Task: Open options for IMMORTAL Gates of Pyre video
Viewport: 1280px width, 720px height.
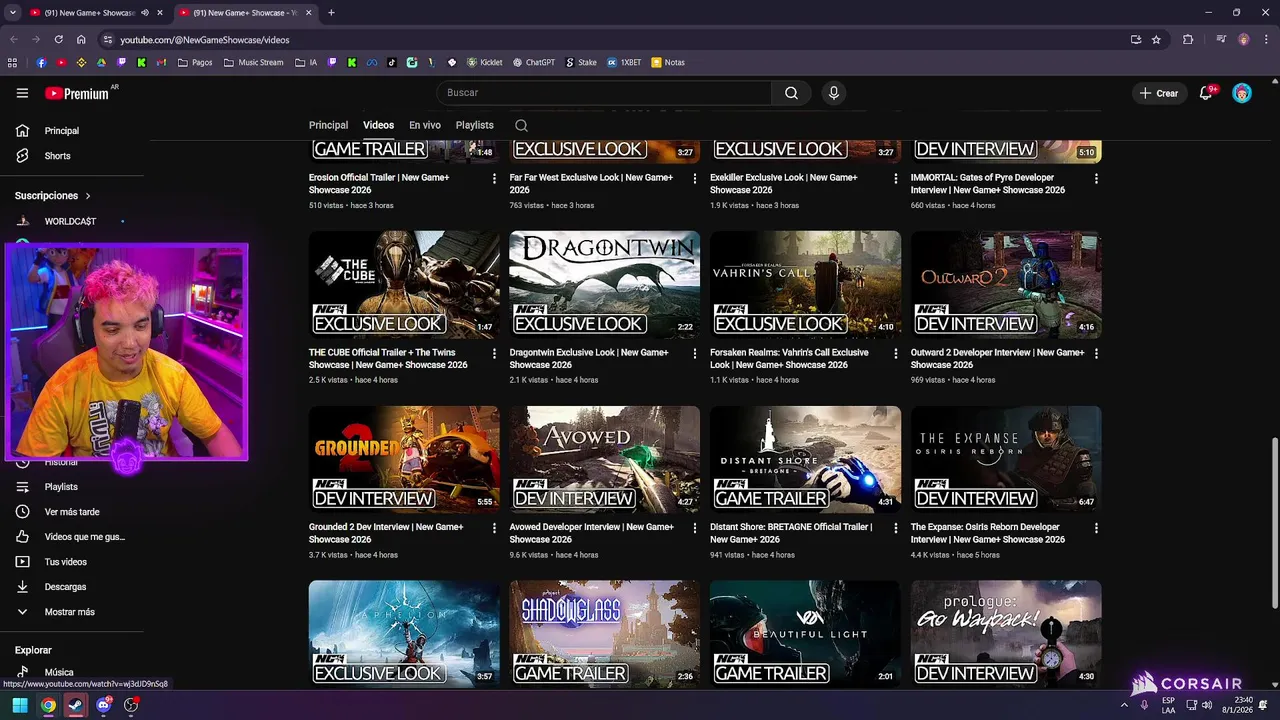Action: (1096, 179)
